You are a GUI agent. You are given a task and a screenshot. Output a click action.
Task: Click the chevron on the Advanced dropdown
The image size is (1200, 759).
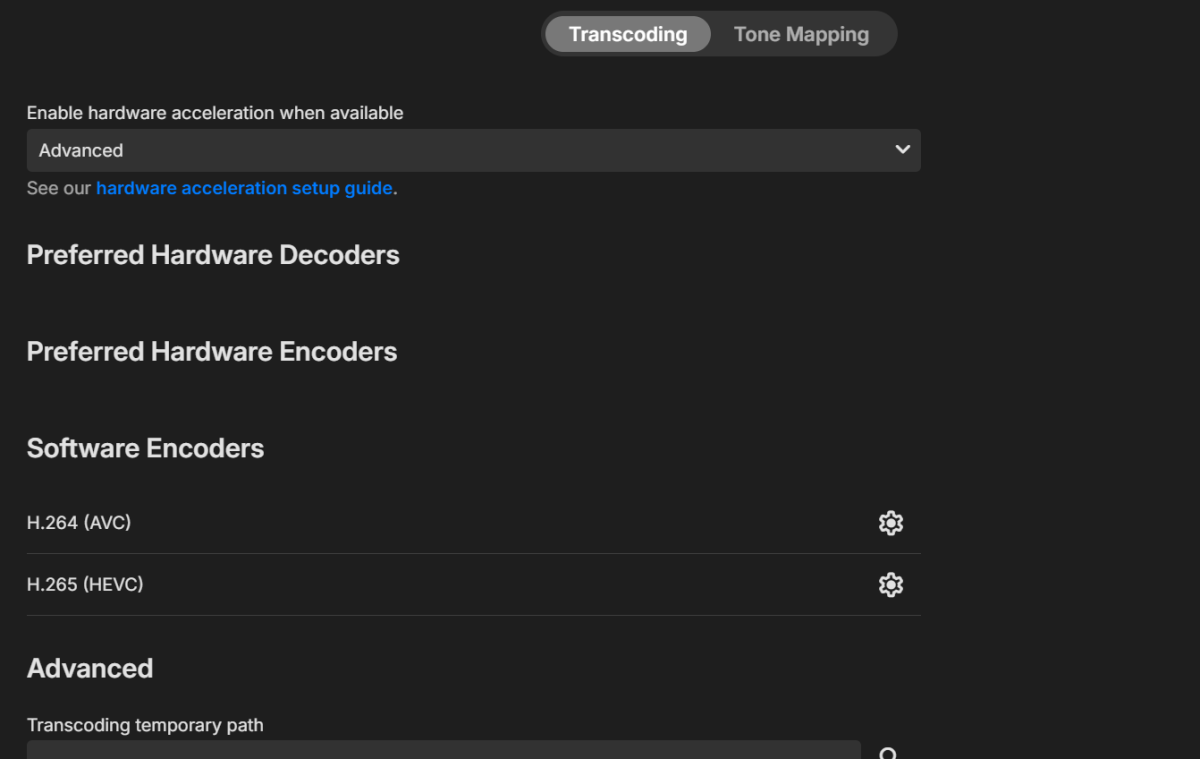[x=903, y=150]
